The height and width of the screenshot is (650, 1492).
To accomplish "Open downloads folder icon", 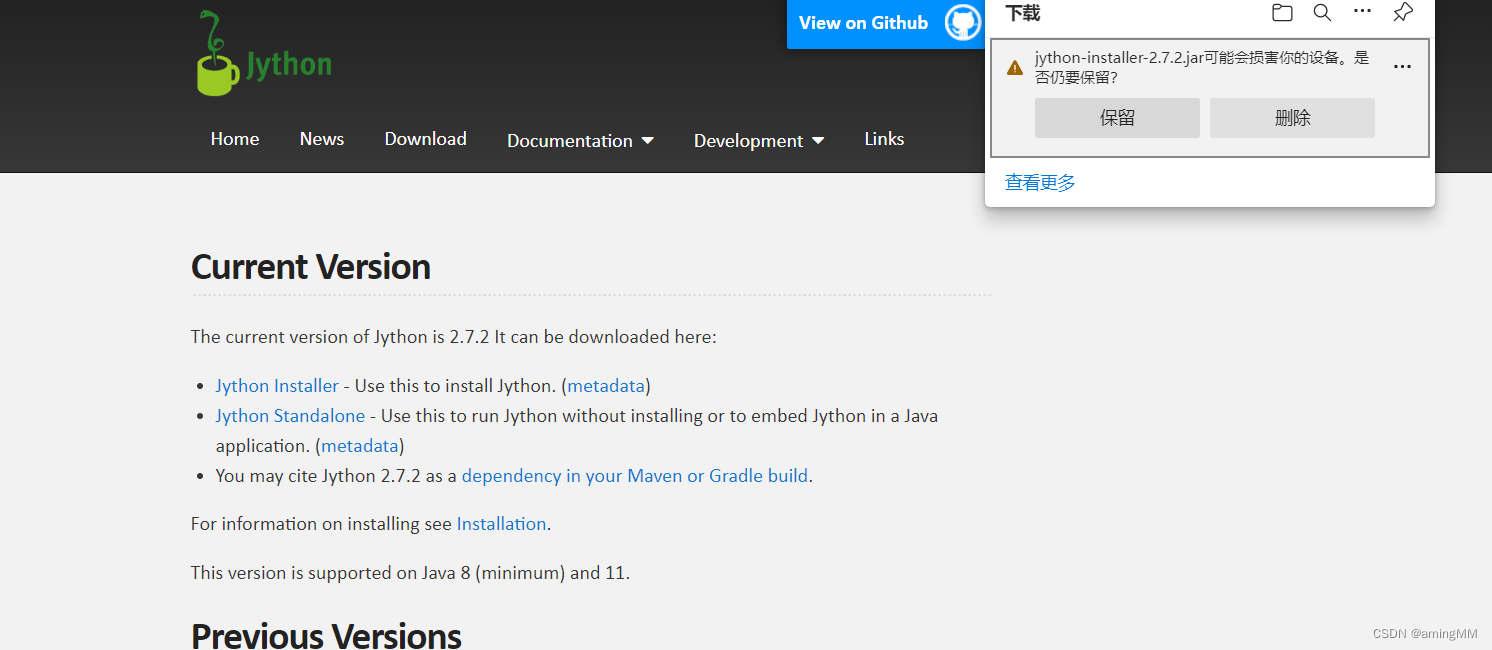I will pyautogui.click(x=1282, y=13).
